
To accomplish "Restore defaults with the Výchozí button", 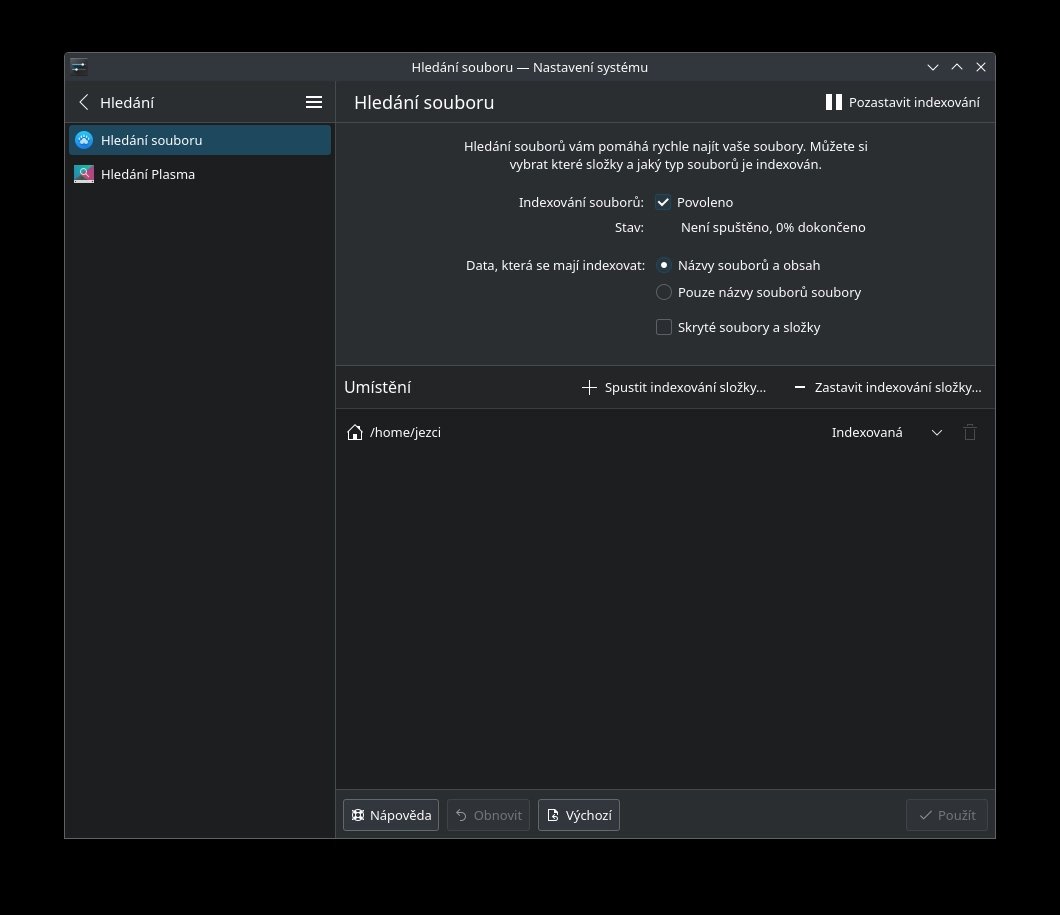I will pos(579,815).
